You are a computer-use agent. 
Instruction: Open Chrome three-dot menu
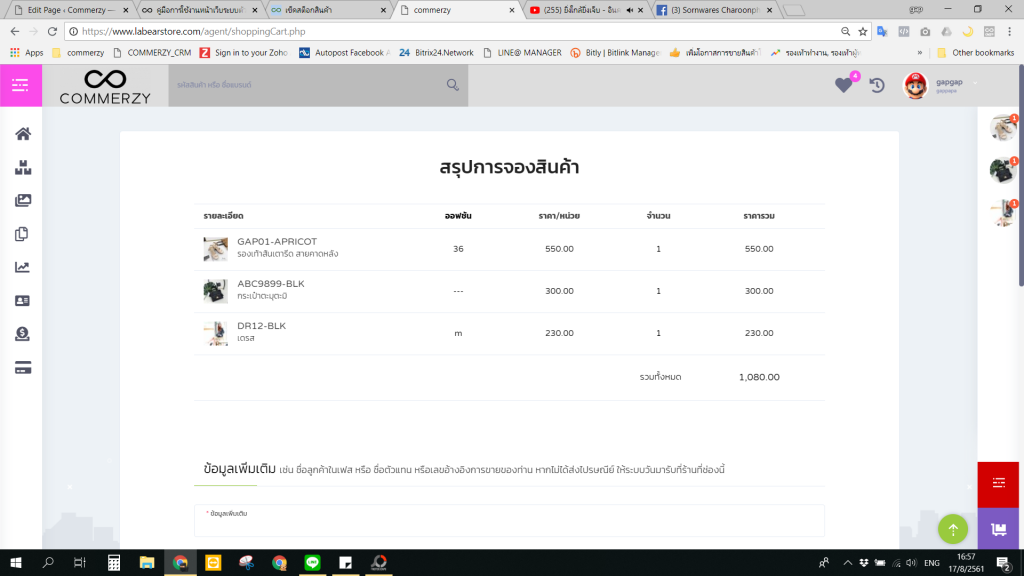tap(1010, 31)
